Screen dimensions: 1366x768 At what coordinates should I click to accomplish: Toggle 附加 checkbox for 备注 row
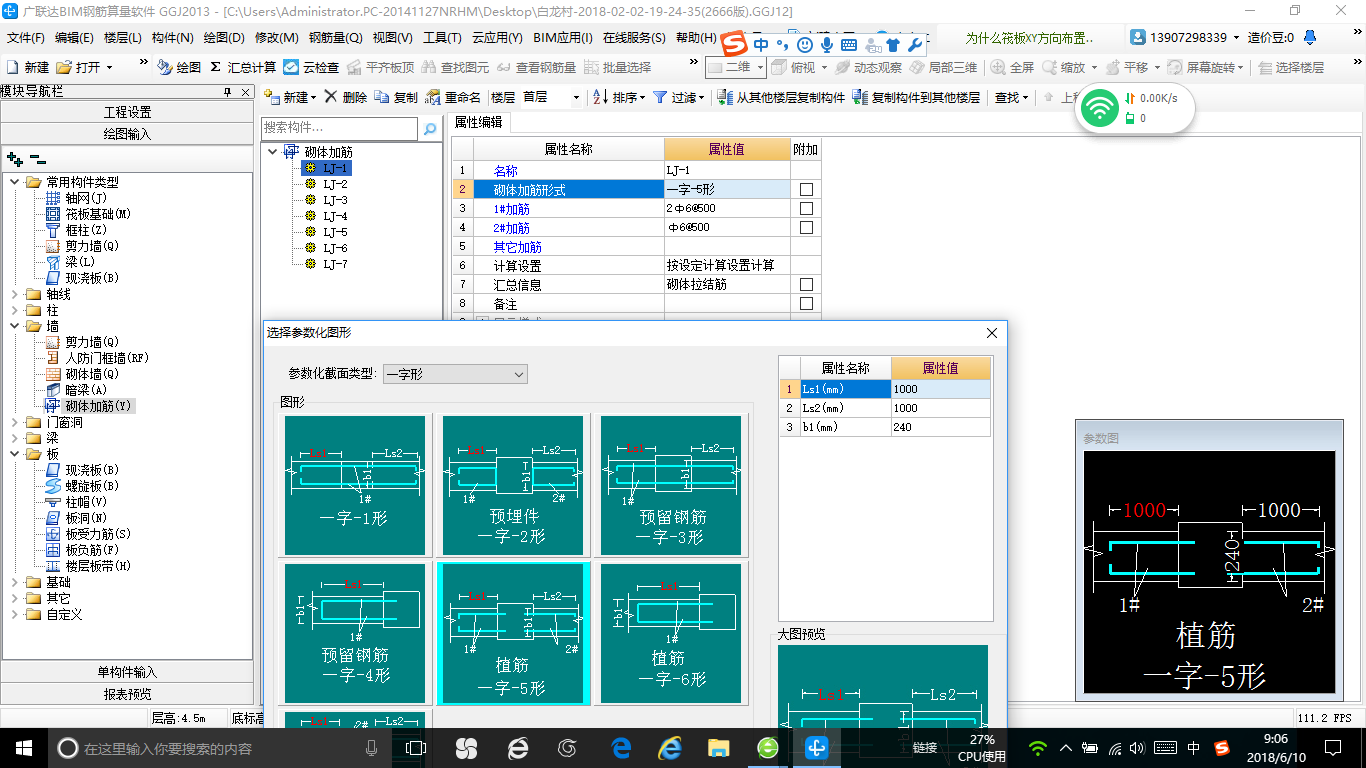coord(806,303)
